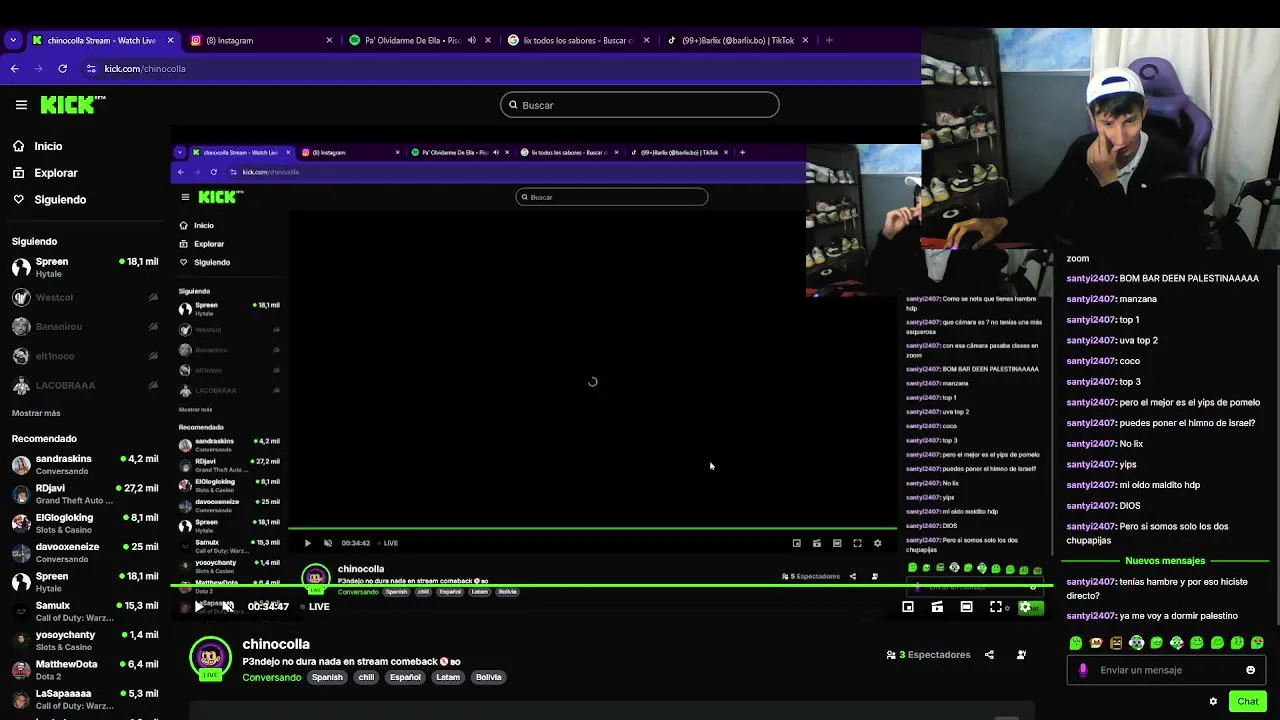Click the heart icon beside Siguiendo nav
The width and height of the screenshot is (1280, 720).
[x=19, y=199]
